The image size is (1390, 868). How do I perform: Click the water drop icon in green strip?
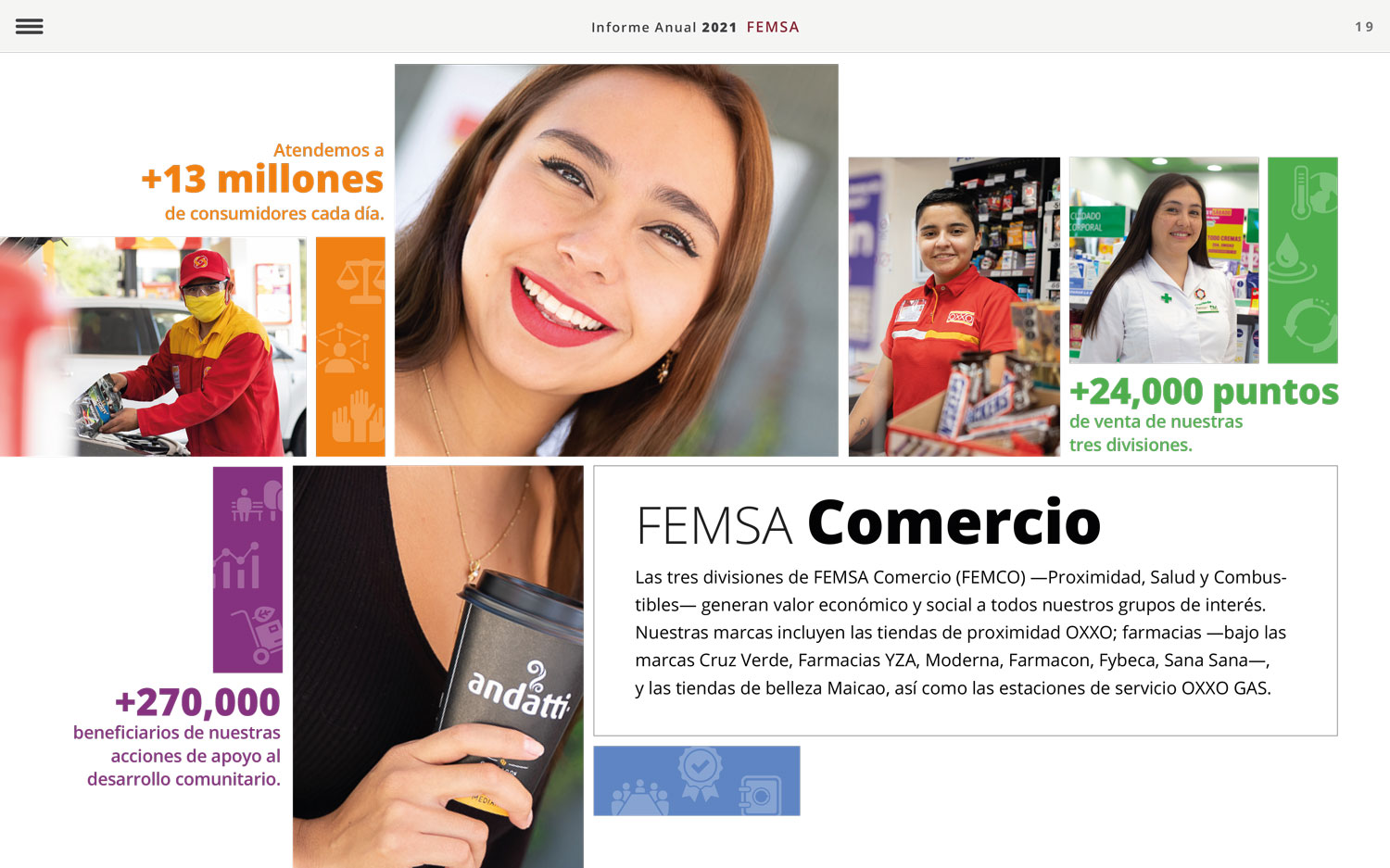[x=1292, y=258]
